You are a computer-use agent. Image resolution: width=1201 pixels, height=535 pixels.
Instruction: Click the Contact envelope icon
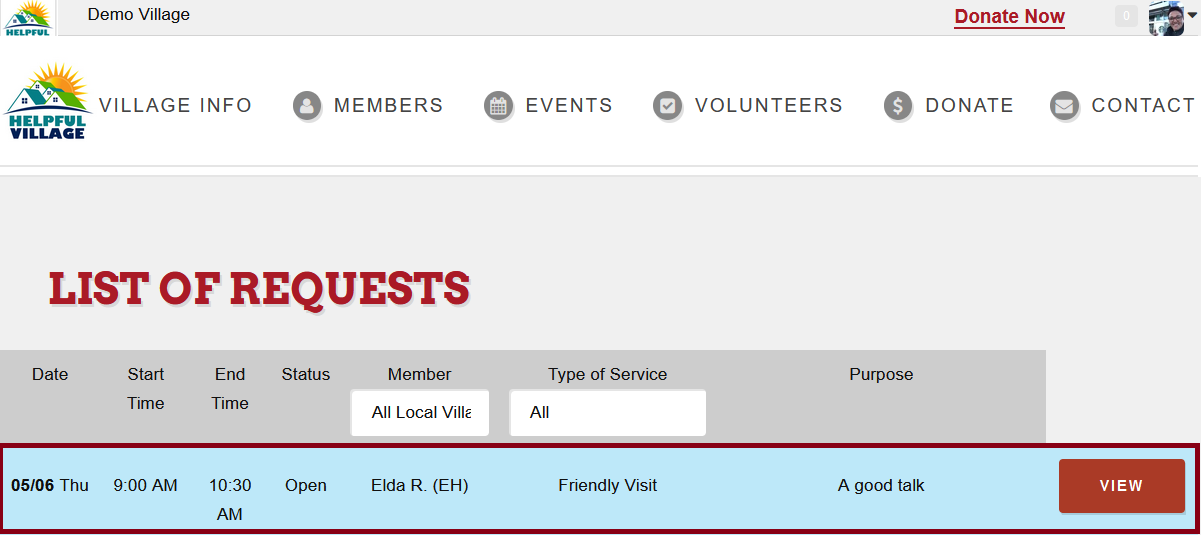[1064, 105]
